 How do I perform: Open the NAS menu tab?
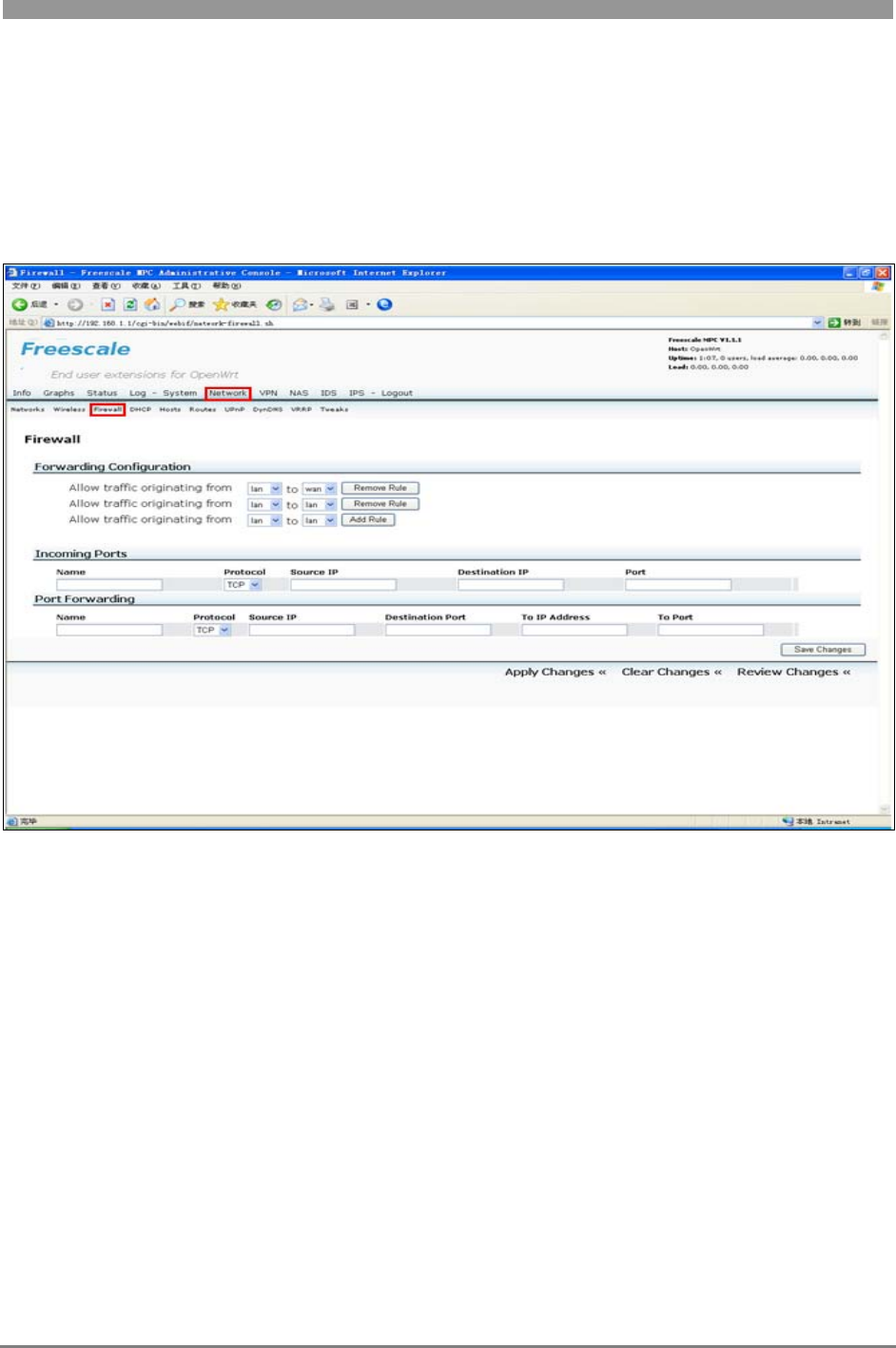(299, 393)
